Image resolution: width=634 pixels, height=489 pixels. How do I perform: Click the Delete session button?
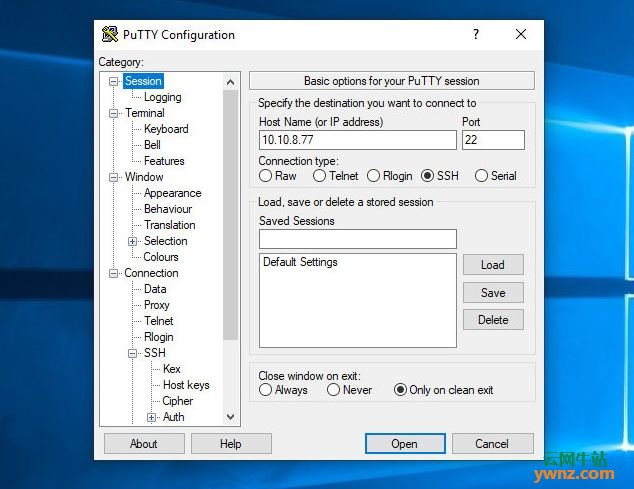pyautogui.click(x=493, y=320)
